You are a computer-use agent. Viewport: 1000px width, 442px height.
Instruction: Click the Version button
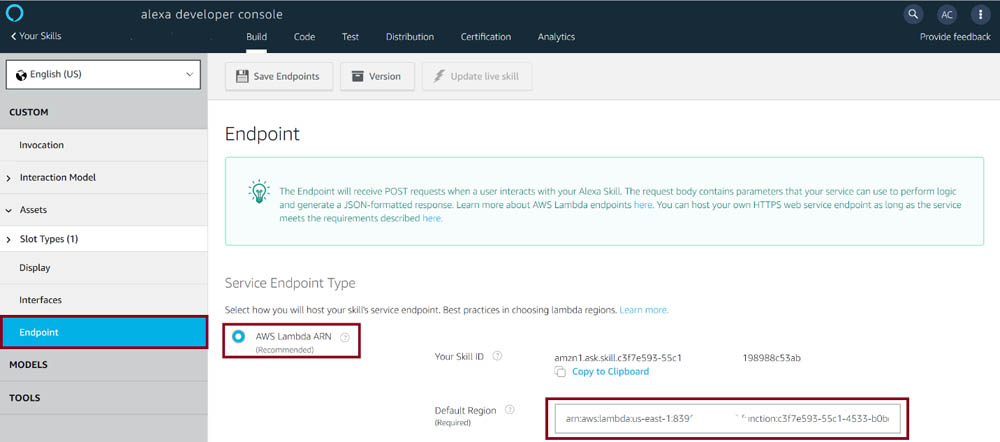(378, 77)
